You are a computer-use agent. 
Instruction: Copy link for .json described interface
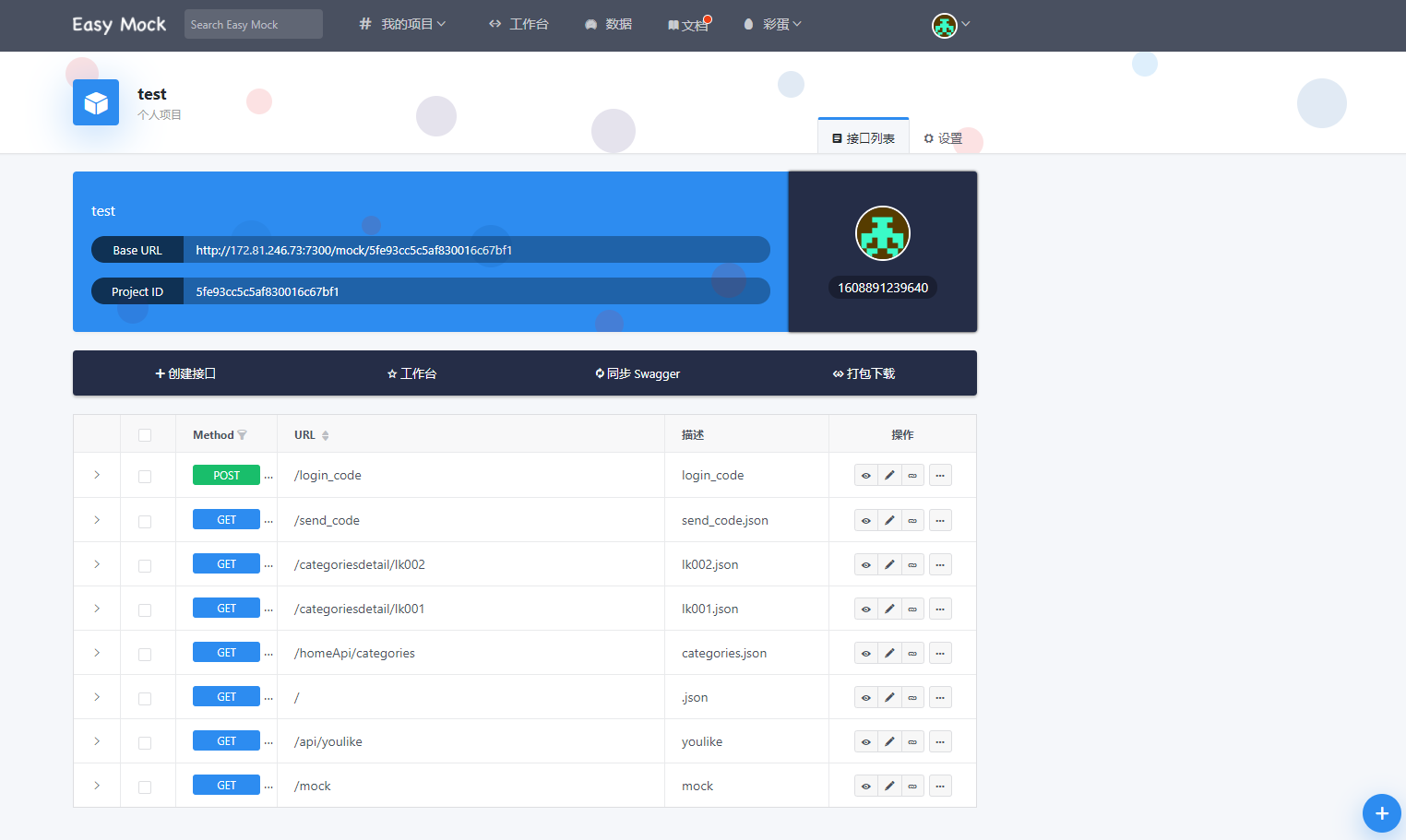(x=912, y=697)
